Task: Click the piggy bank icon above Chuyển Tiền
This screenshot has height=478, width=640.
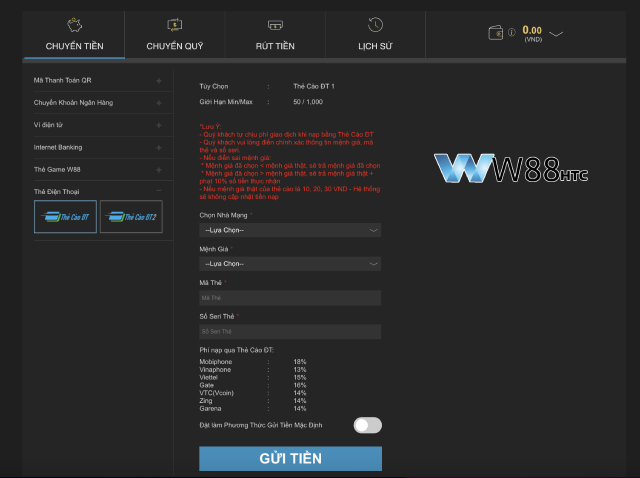Action: (x=74, y=25)
